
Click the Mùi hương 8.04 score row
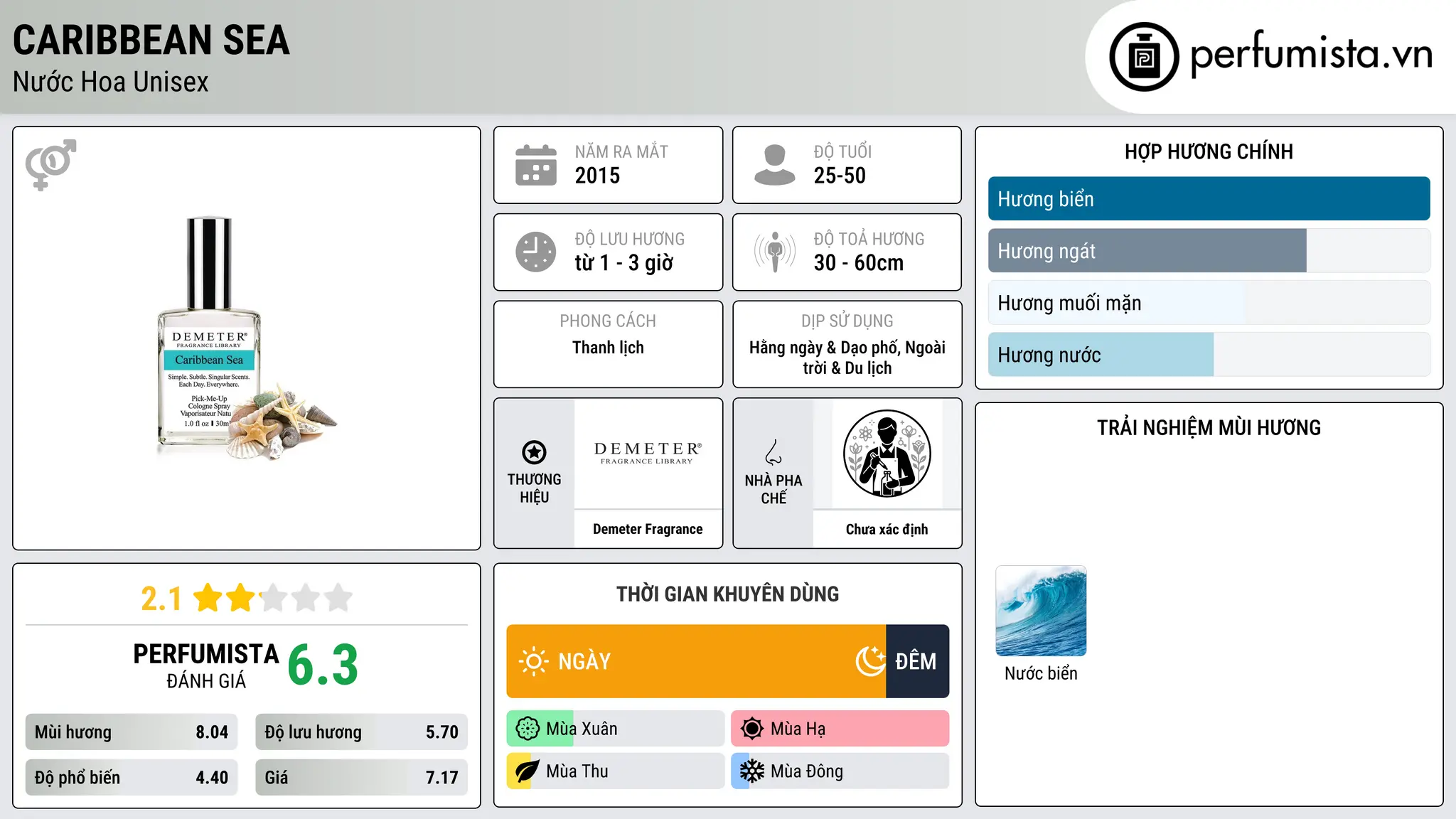pyautogui.click(x=132, y=732)
